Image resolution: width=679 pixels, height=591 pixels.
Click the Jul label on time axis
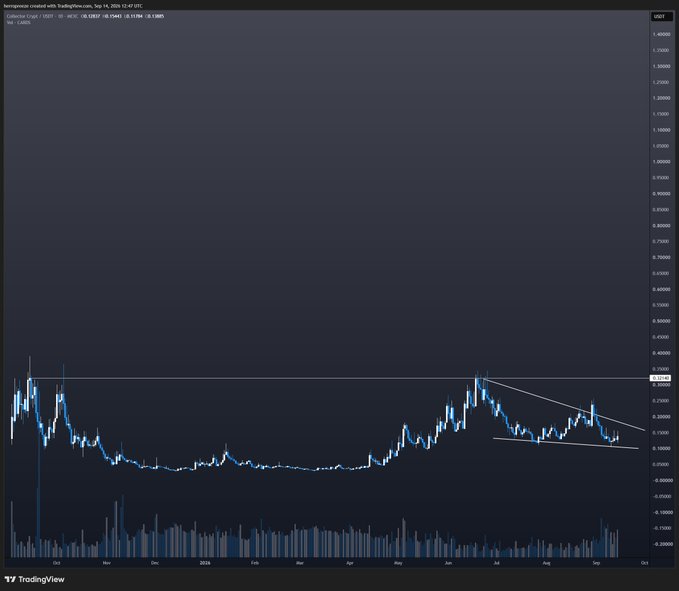(496, 563)
